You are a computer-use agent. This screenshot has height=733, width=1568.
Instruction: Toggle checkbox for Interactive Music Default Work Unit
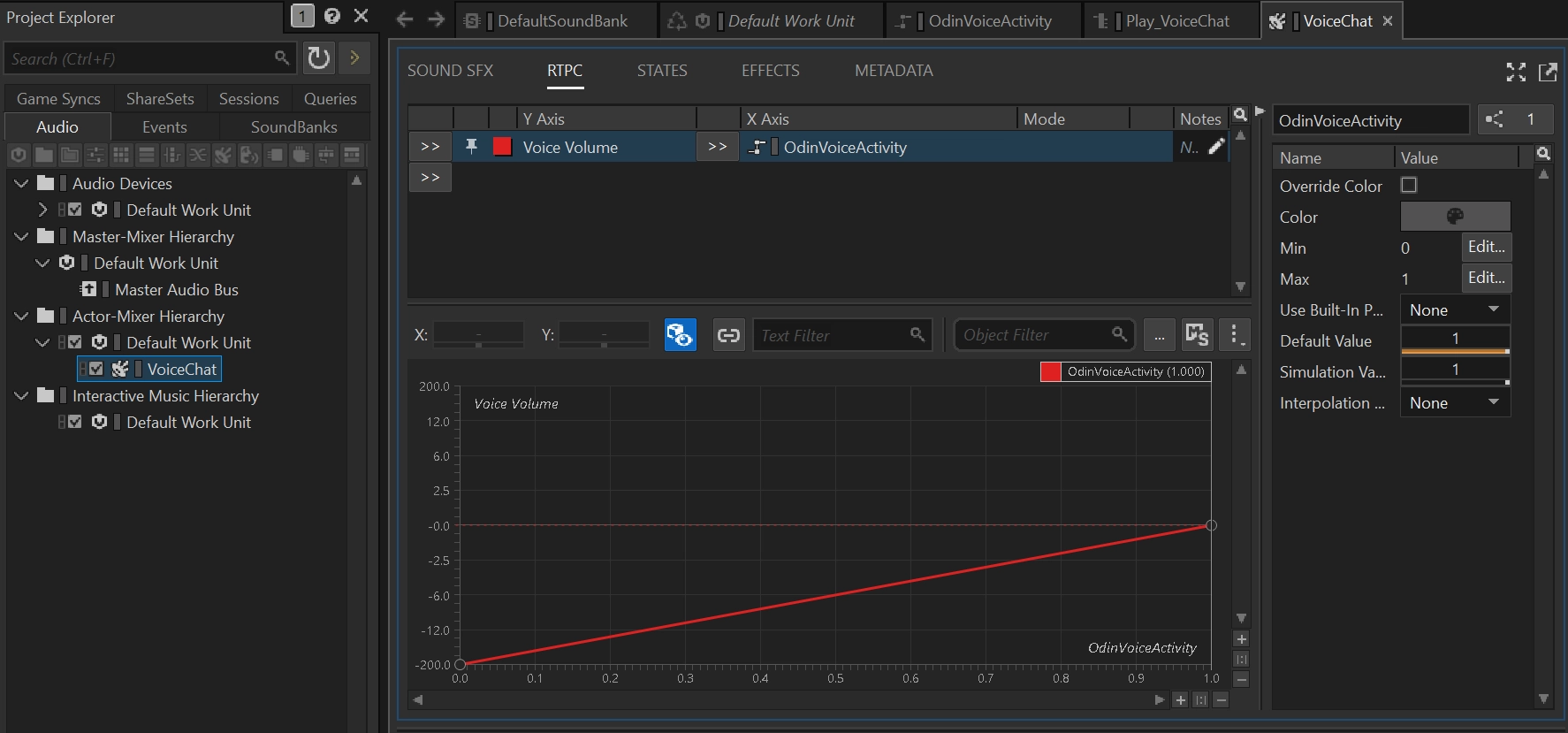pyautogui.click(x=75, y=422)
